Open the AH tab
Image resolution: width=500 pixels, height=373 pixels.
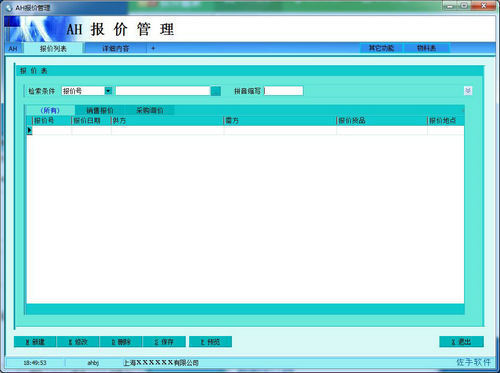(13, 48)
